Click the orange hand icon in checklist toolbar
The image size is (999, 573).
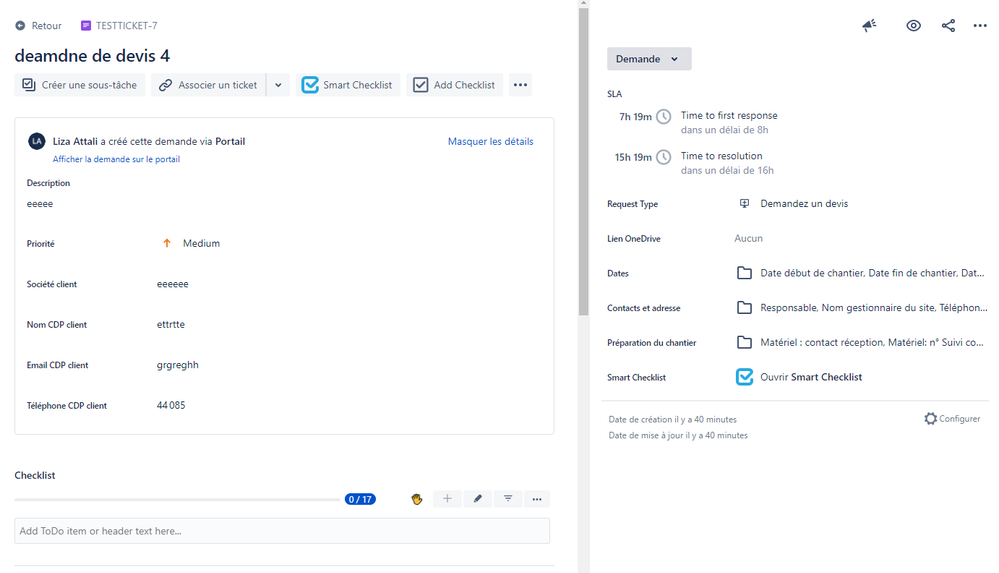(x=417, y=499)
